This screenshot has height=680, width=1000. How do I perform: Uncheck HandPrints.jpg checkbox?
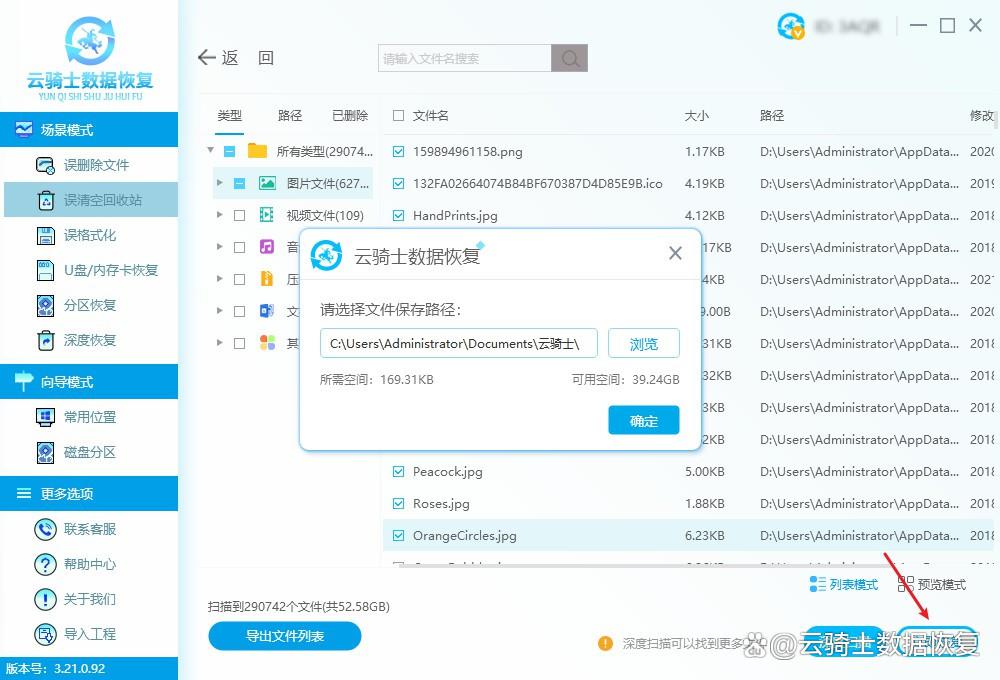399,216
